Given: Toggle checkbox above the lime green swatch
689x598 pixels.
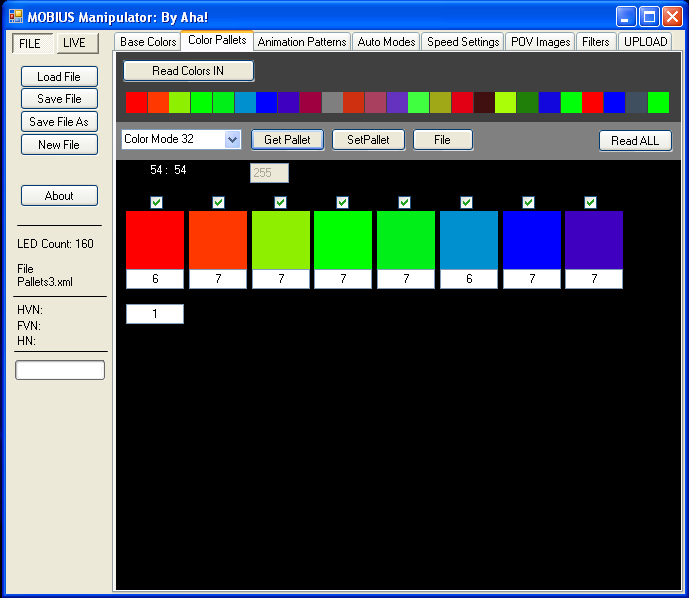Looking at the screenshot, I should [x=280, y=202].
